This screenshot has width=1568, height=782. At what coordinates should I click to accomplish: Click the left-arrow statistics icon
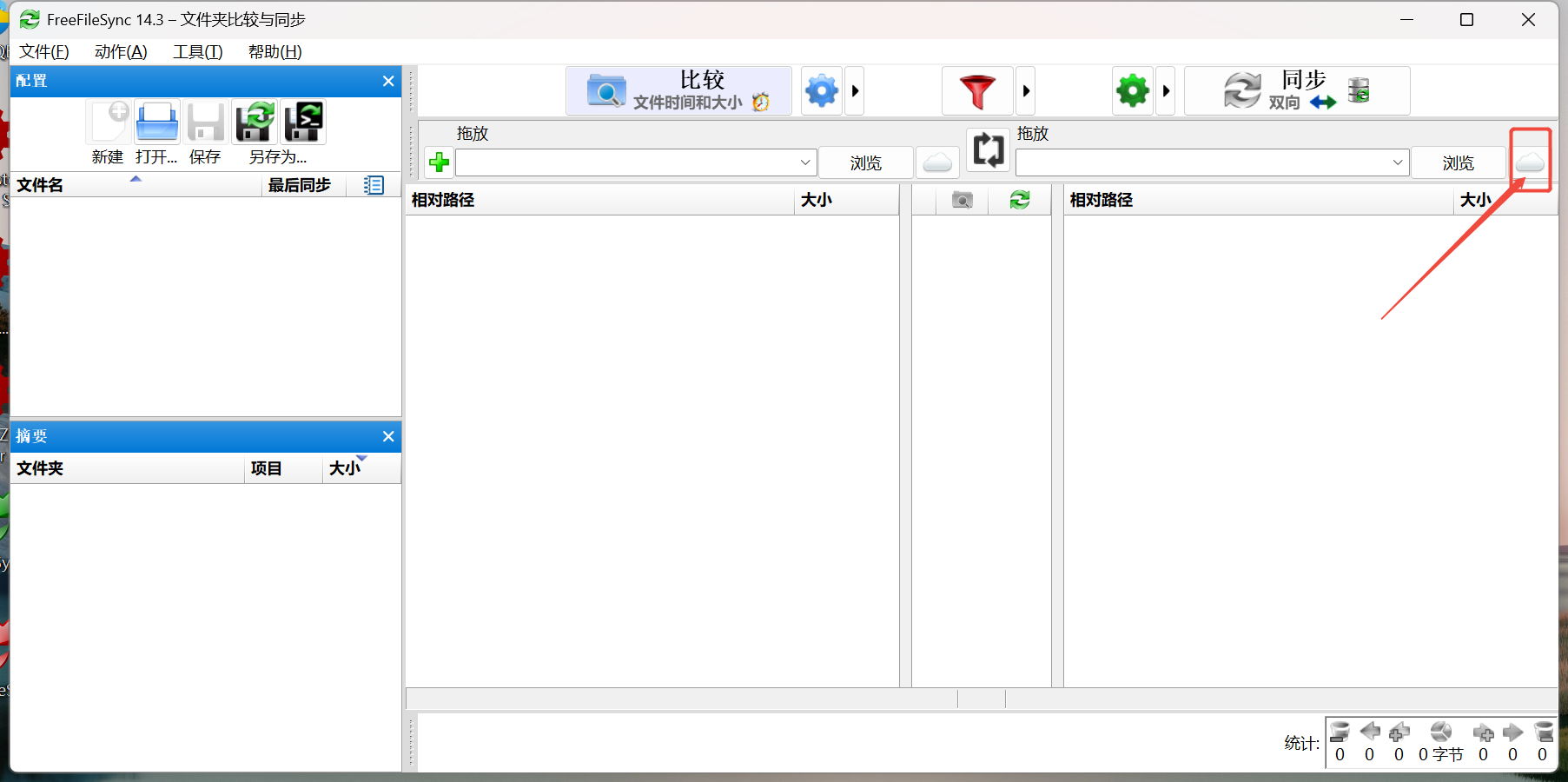1370,732
